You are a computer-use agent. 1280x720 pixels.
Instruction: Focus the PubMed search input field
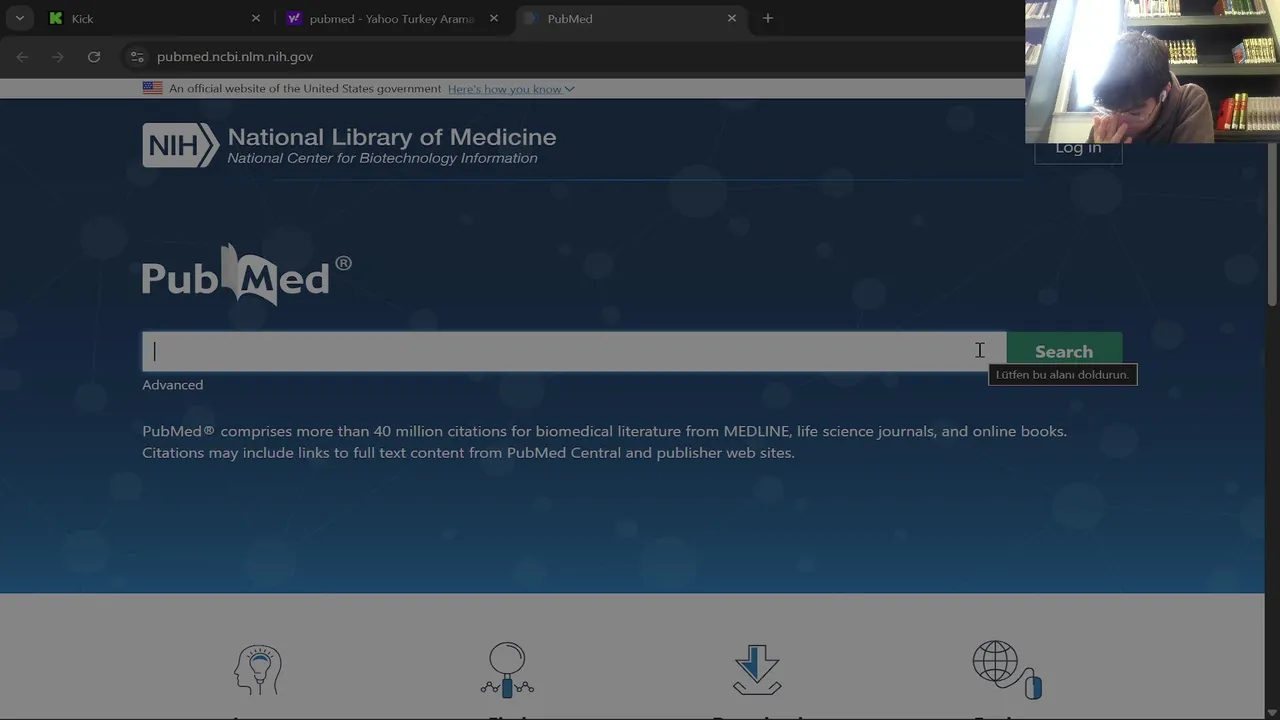pos(574,351)
